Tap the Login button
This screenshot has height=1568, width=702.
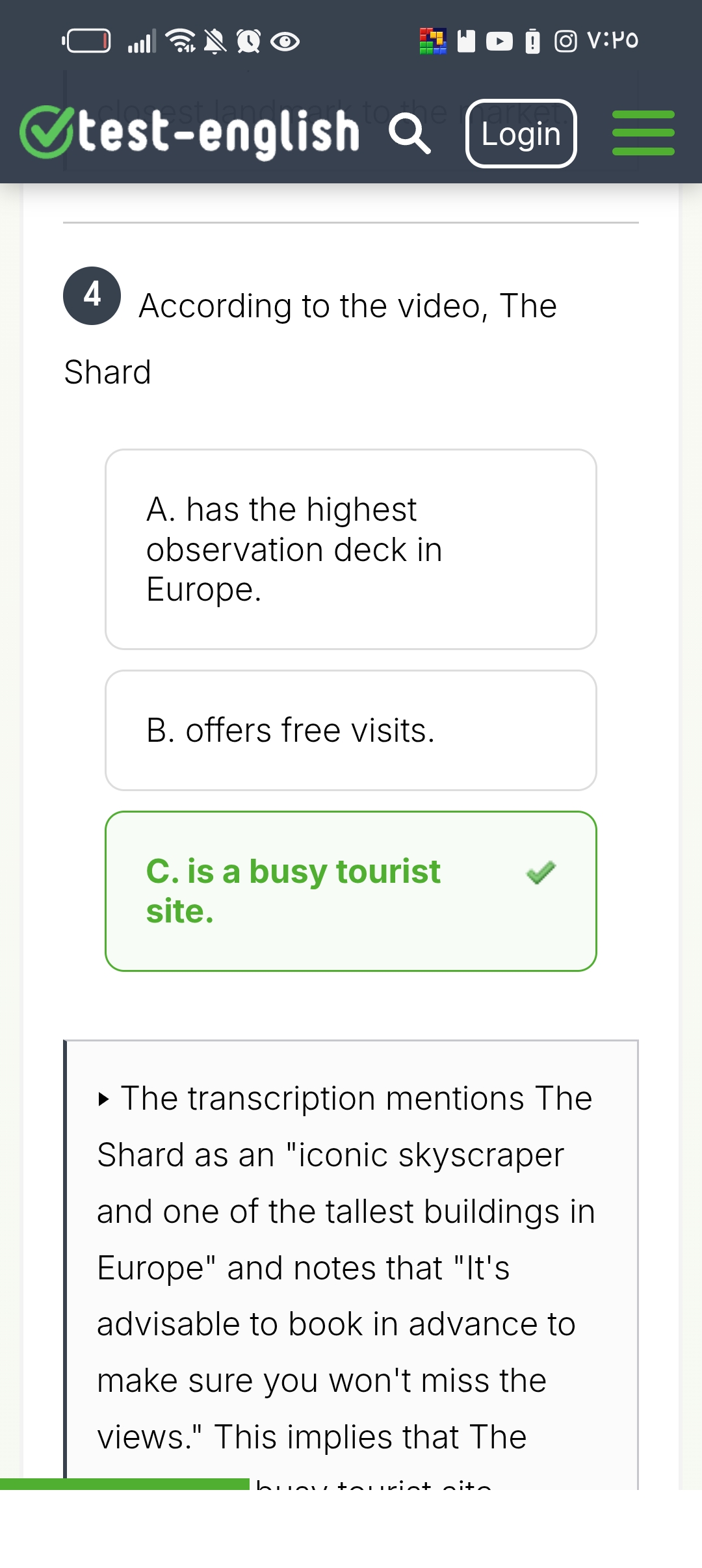click(521, 134)
